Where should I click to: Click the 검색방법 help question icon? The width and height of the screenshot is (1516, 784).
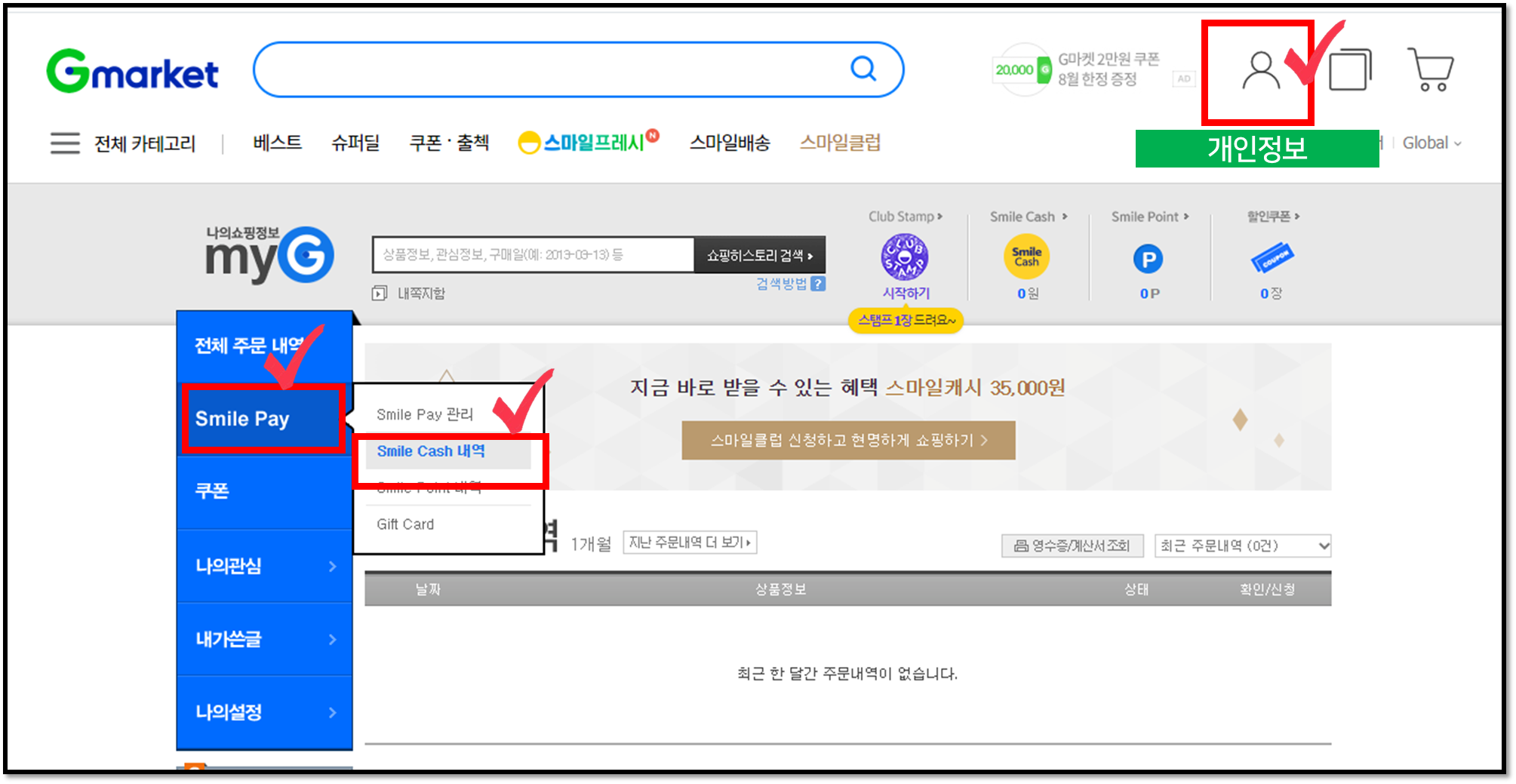tap(818, 284)
